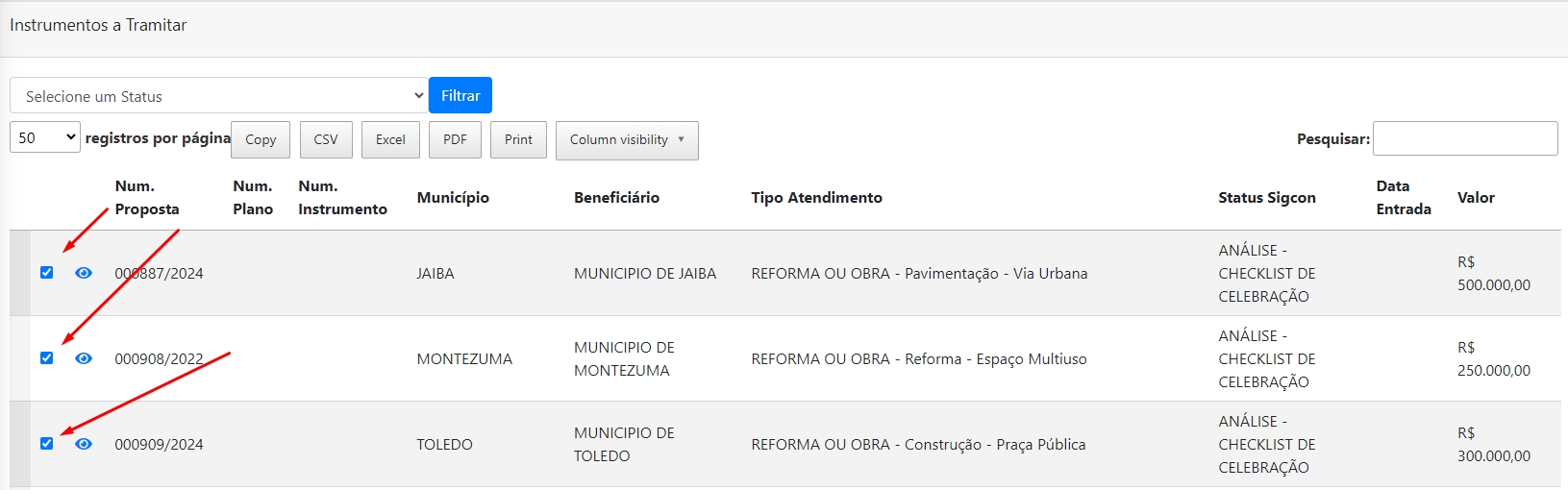The image size is (1568, 490).
Task: Sort by Status Sigcon header
Action: point(1266,198)
